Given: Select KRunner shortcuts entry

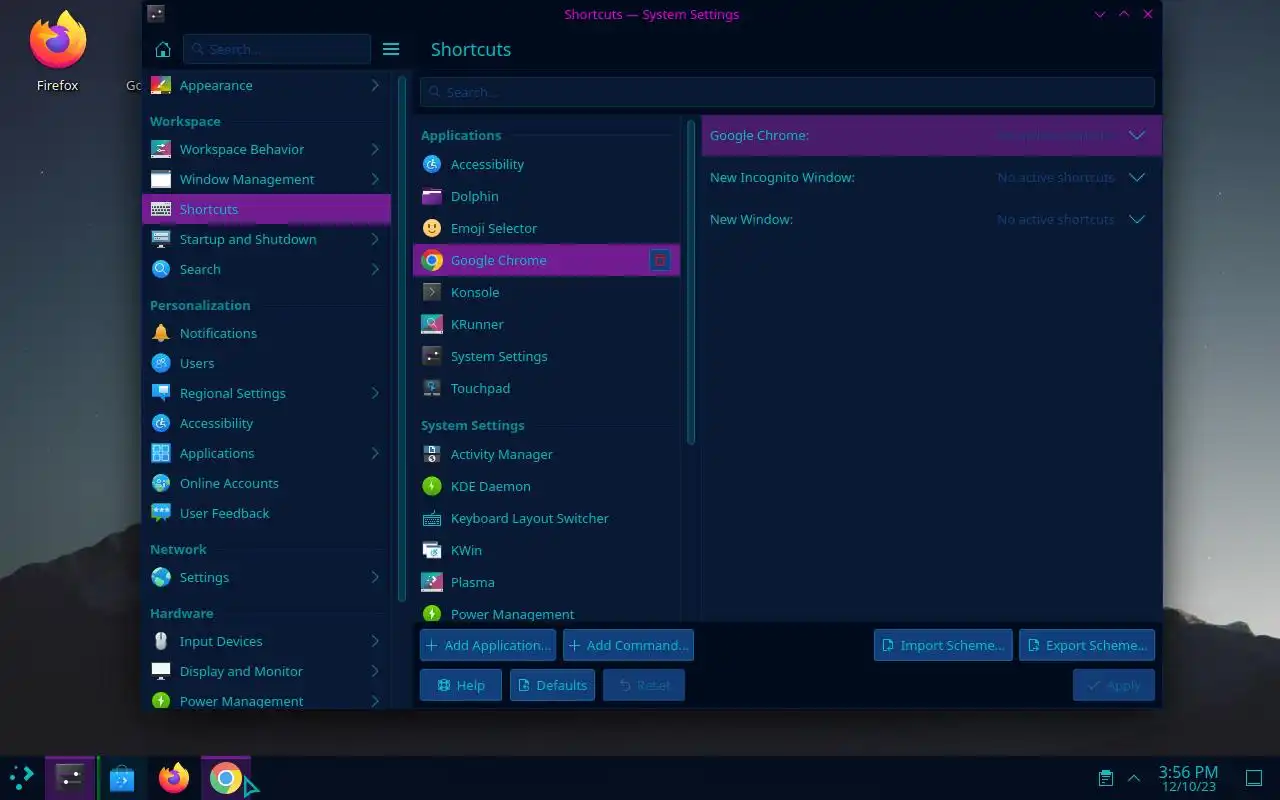Looking at the screenshot, I should (x=546, y=324).
